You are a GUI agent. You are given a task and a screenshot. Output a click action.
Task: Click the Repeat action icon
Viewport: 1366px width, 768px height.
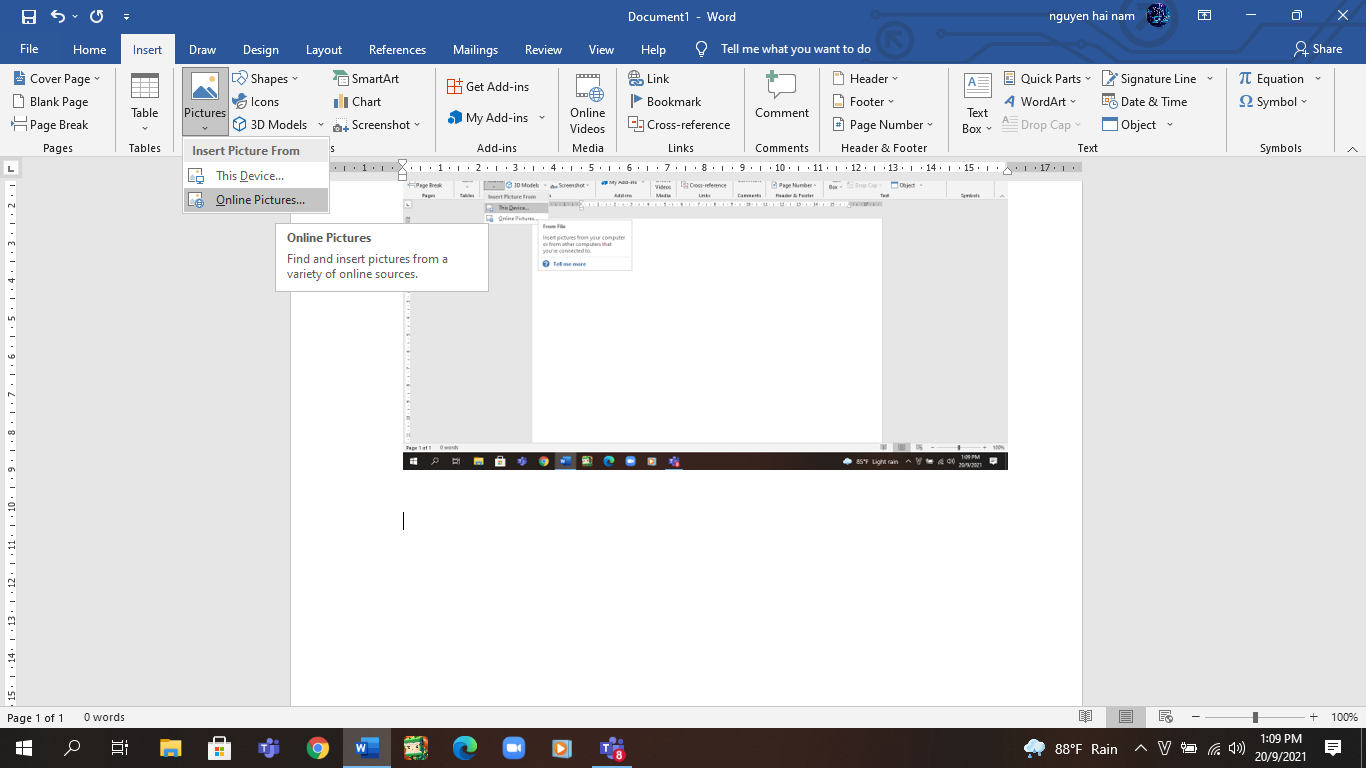(x=96, y=16)
